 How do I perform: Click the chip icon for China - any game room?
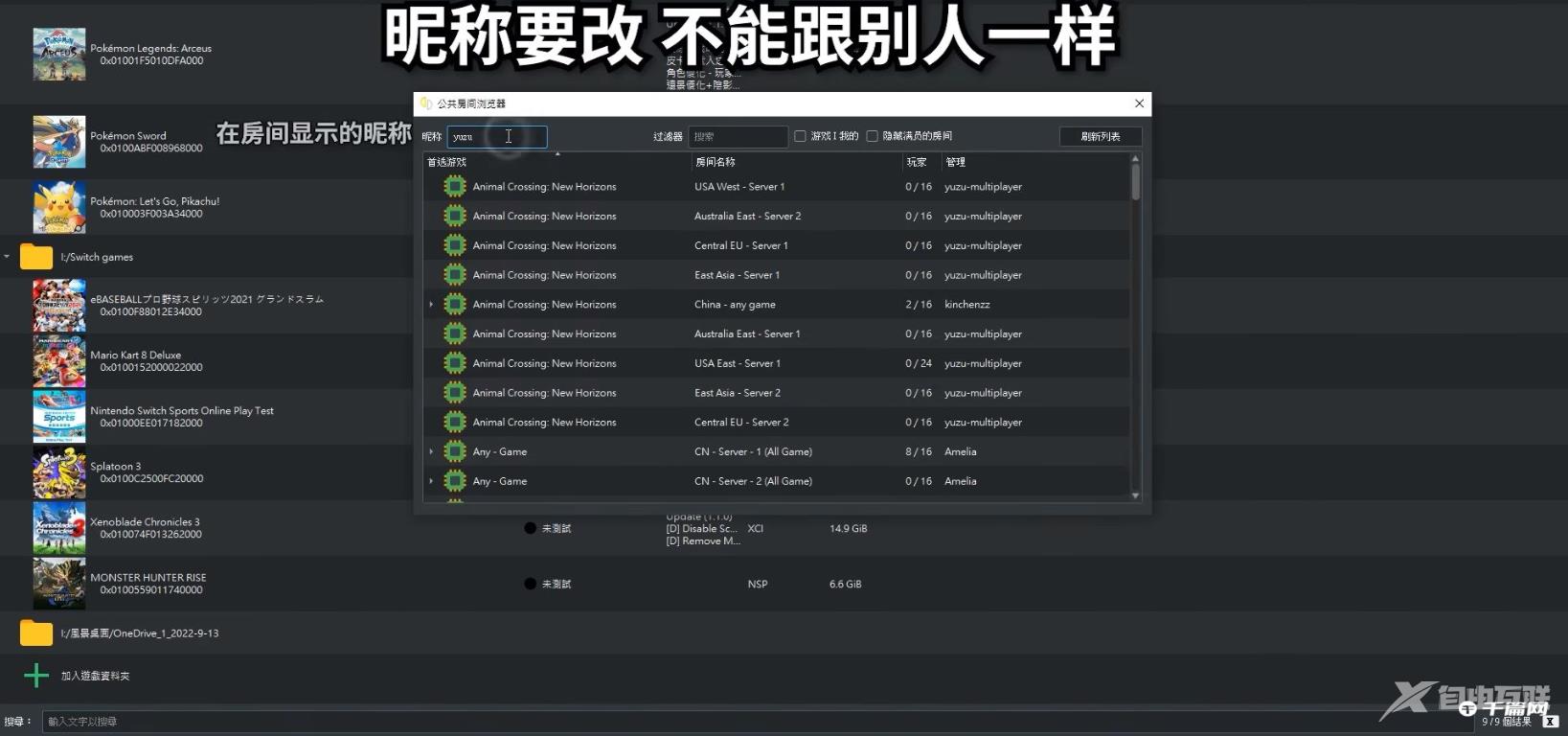[x=455, y=305]
